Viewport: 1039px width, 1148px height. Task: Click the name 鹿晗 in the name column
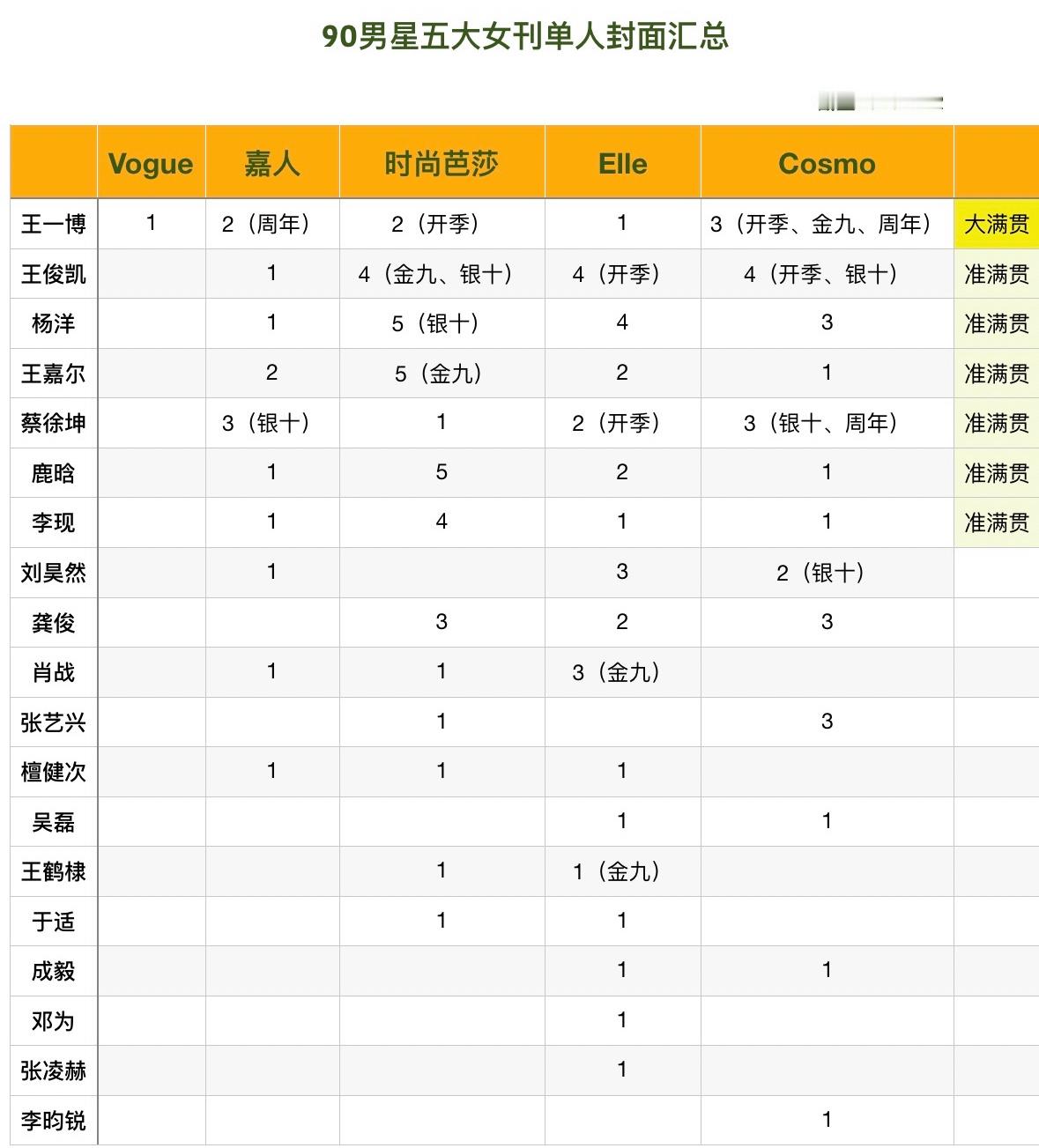[x=51, y=472]
